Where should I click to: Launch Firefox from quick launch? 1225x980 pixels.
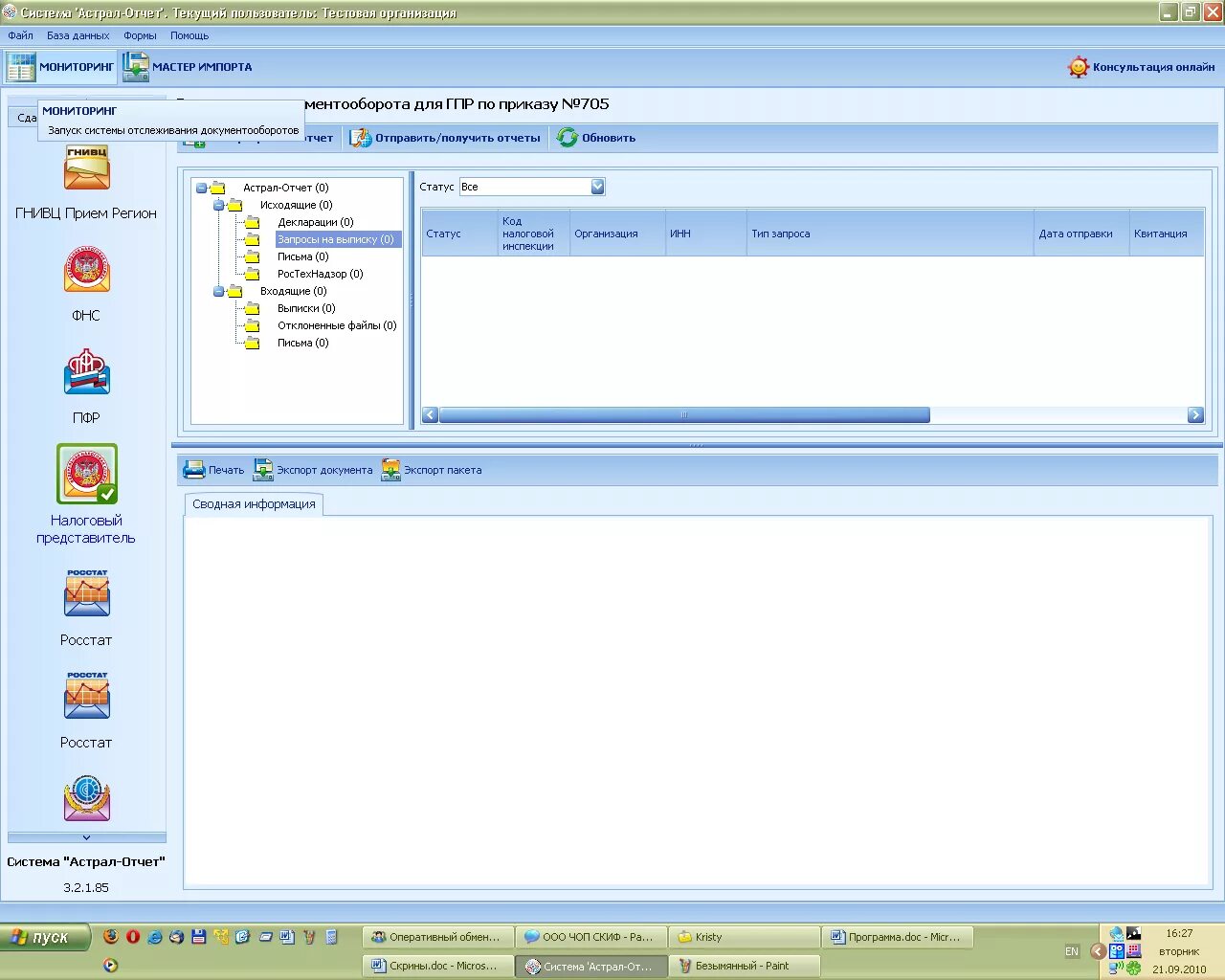click(112, 937)
